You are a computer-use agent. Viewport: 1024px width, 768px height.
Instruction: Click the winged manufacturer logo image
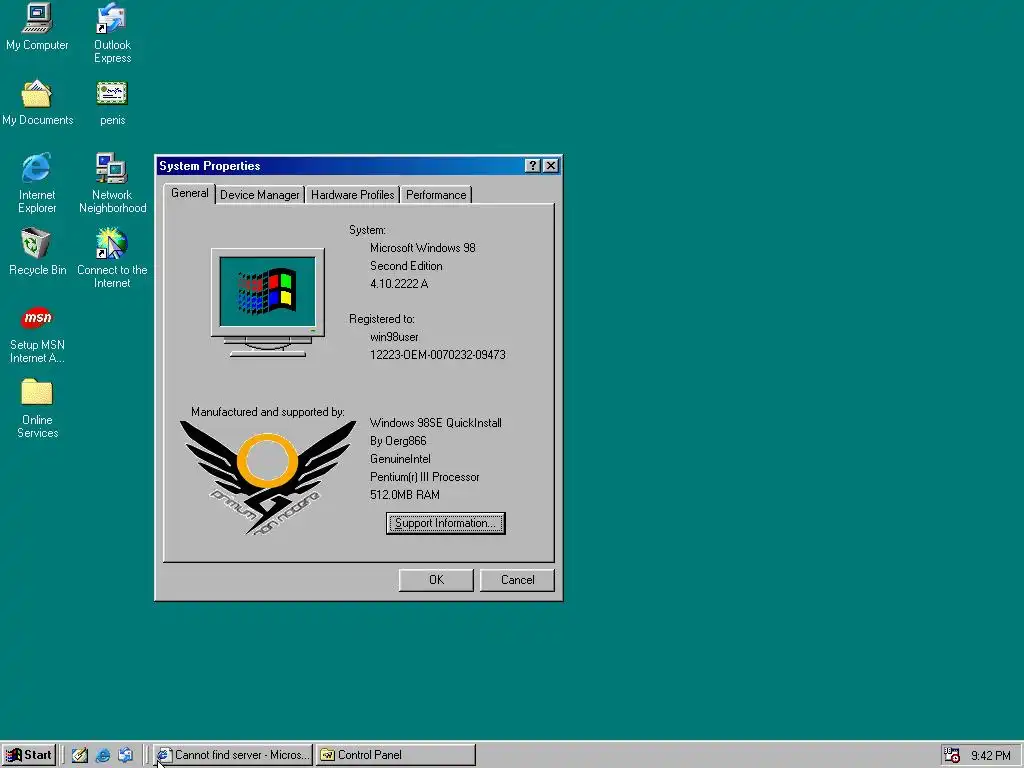268,477
